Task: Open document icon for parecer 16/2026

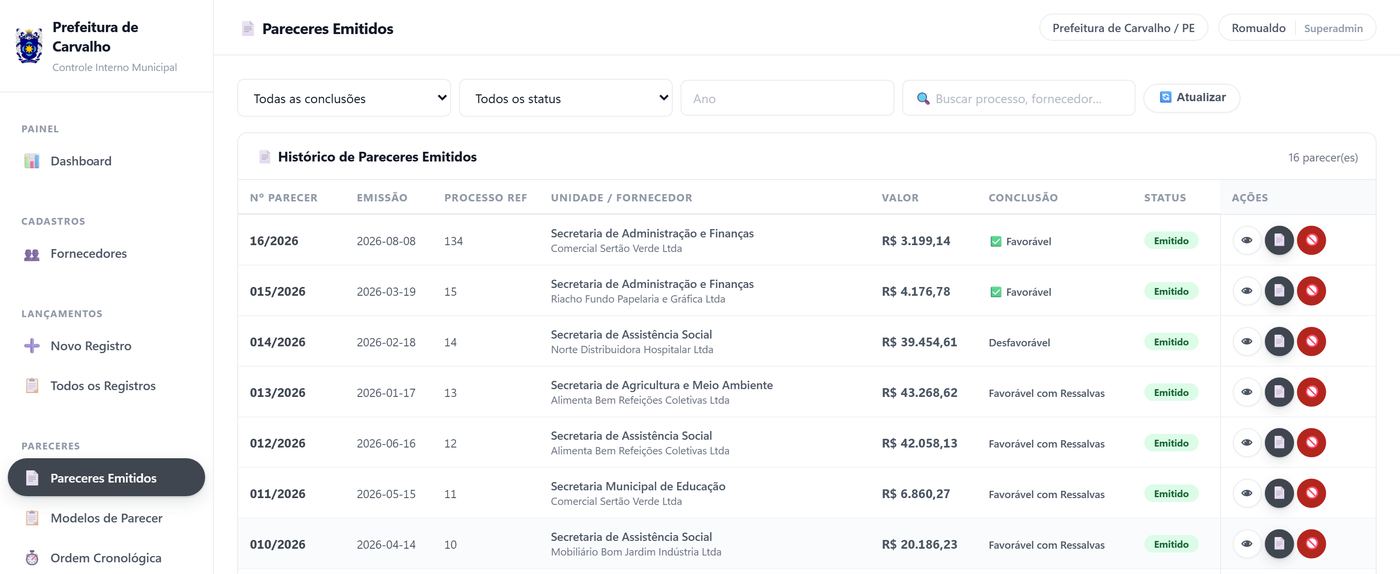Action: pyautogui.click(x=1279, y=240)
